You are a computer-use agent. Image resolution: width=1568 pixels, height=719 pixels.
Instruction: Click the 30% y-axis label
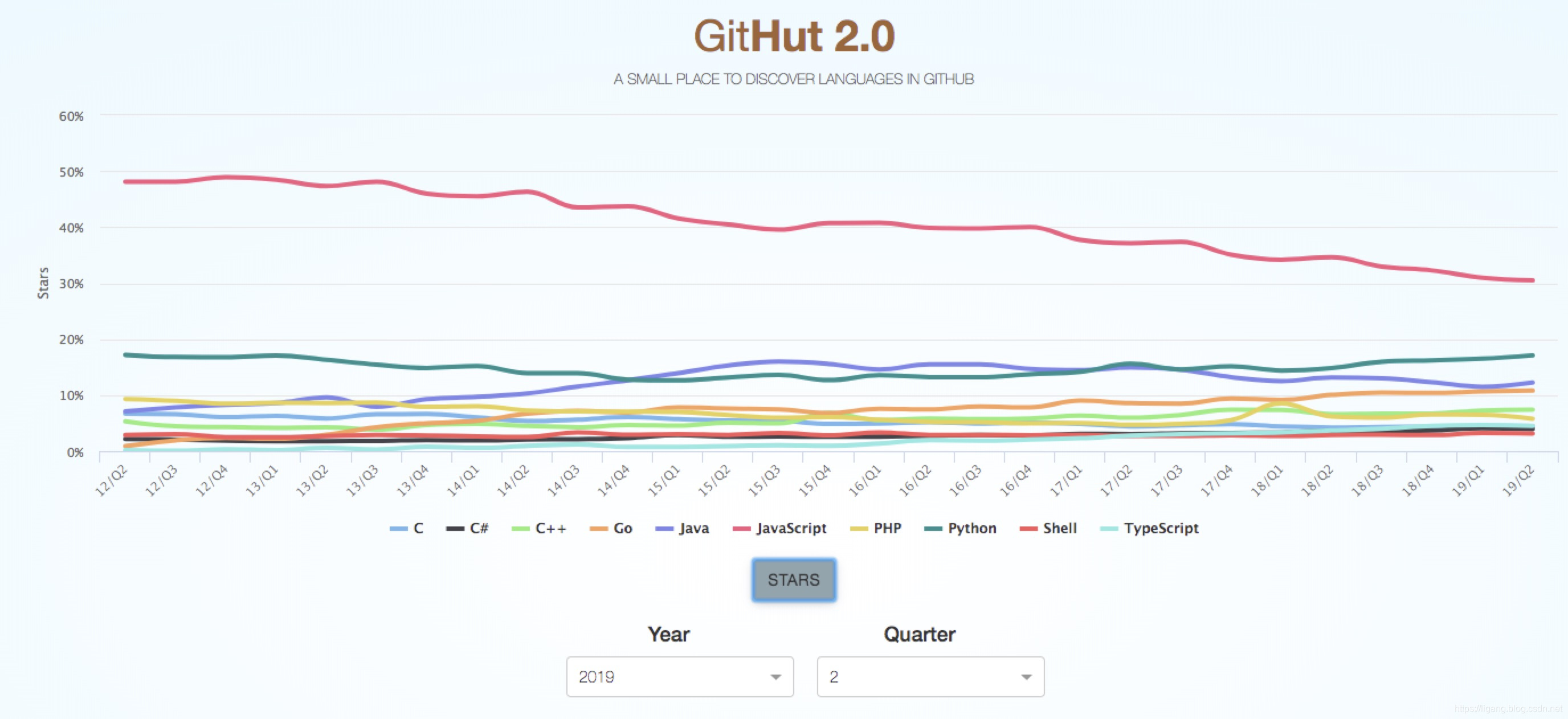(71, 284)
